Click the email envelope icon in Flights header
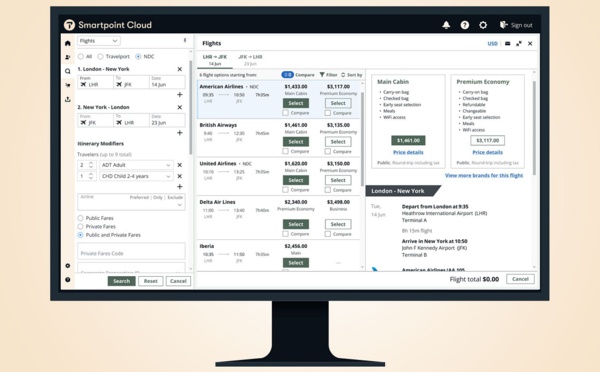 pyautogui.click(x=507, y=44)
